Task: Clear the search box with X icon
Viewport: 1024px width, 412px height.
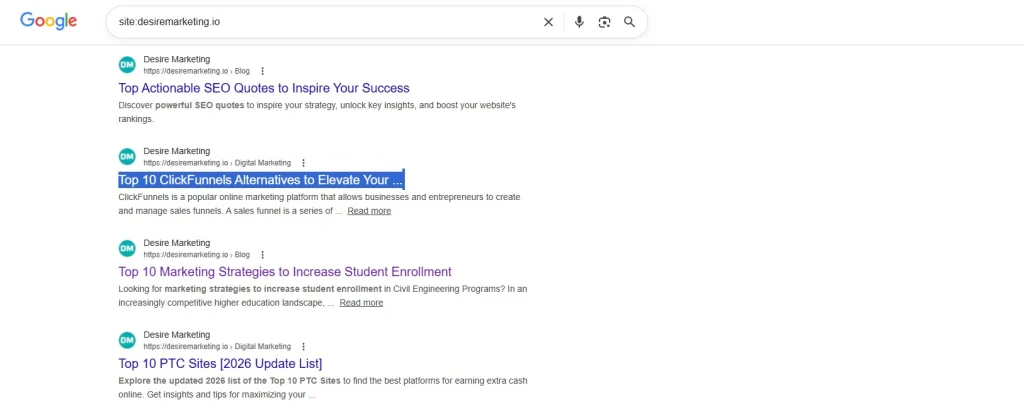Action: tap(549, 22)
